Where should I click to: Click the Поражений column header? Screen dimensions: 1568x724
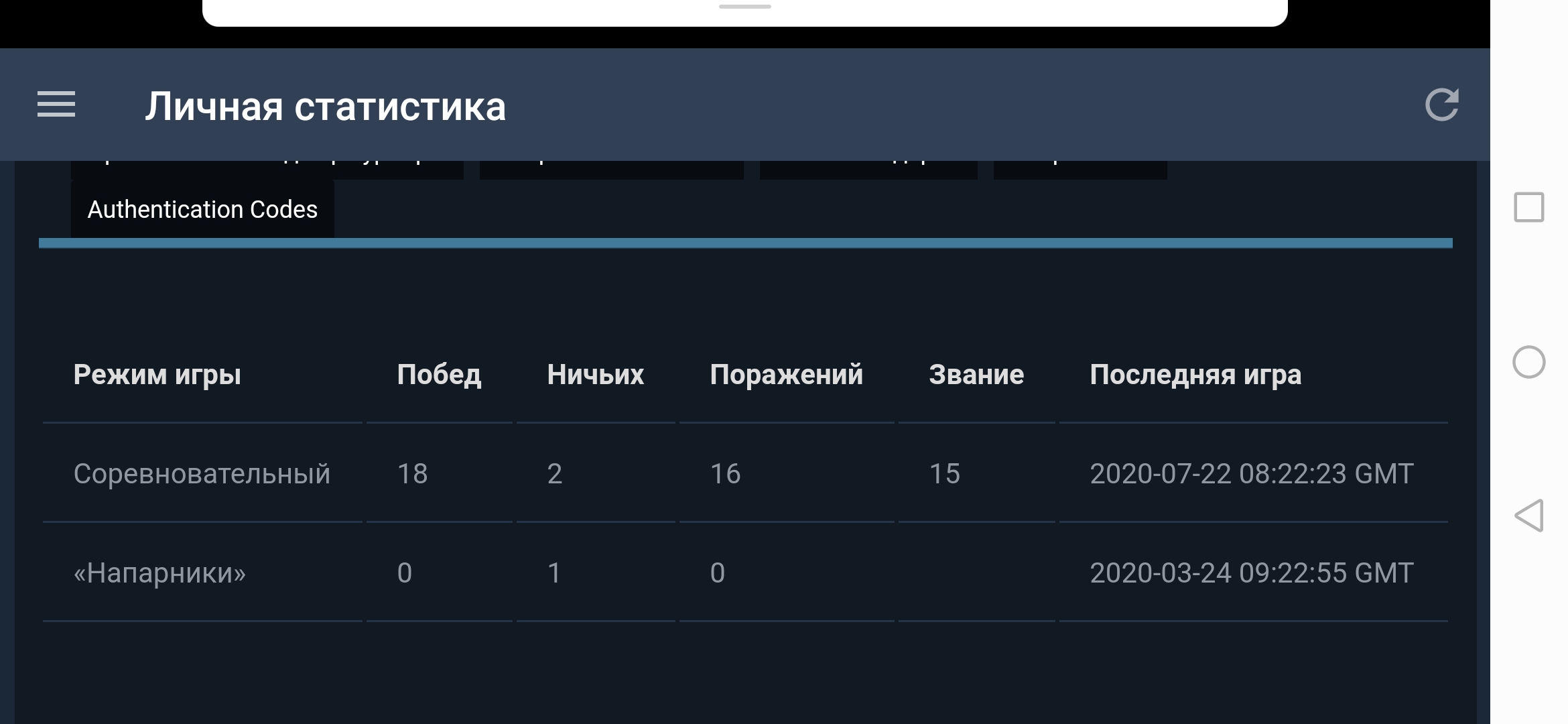pyautogui.click(x=786, y=374)
